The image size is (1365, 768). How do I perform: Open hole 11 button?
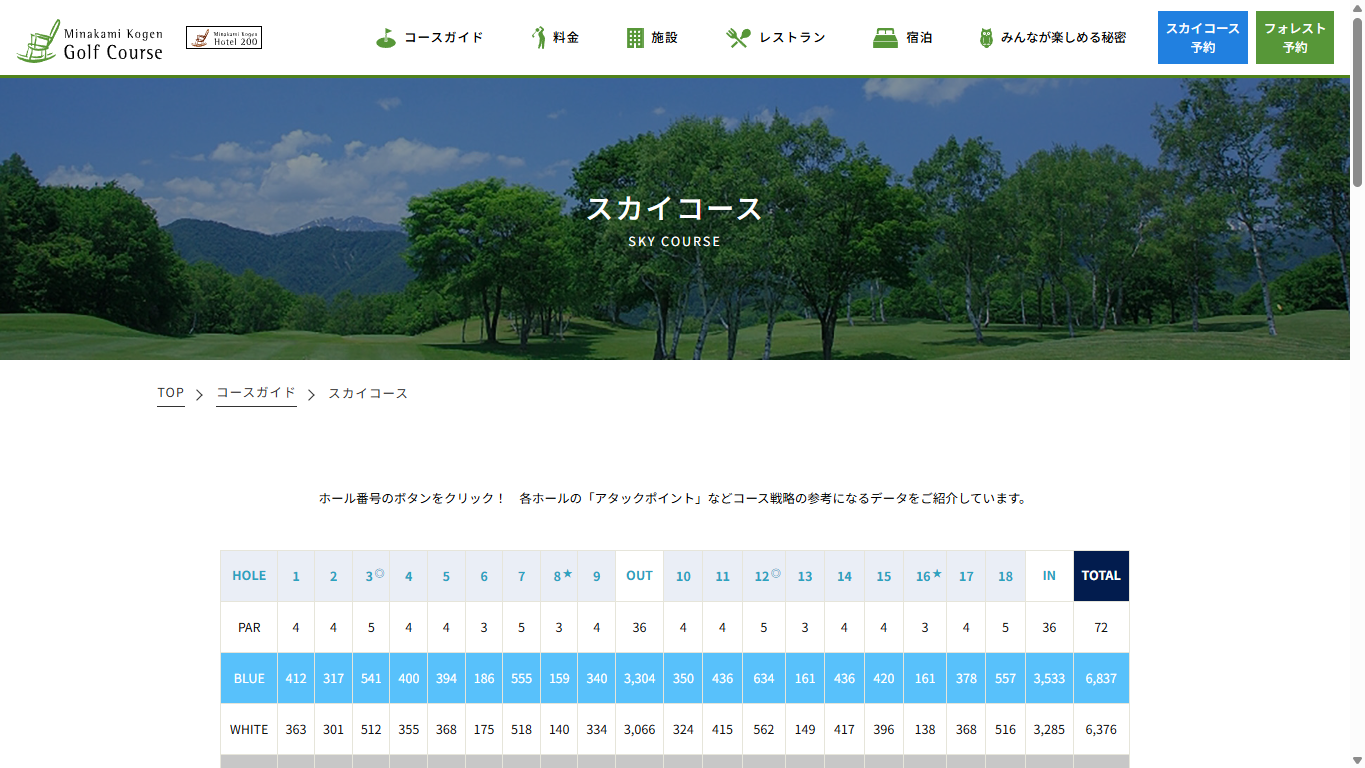point(723,576)
